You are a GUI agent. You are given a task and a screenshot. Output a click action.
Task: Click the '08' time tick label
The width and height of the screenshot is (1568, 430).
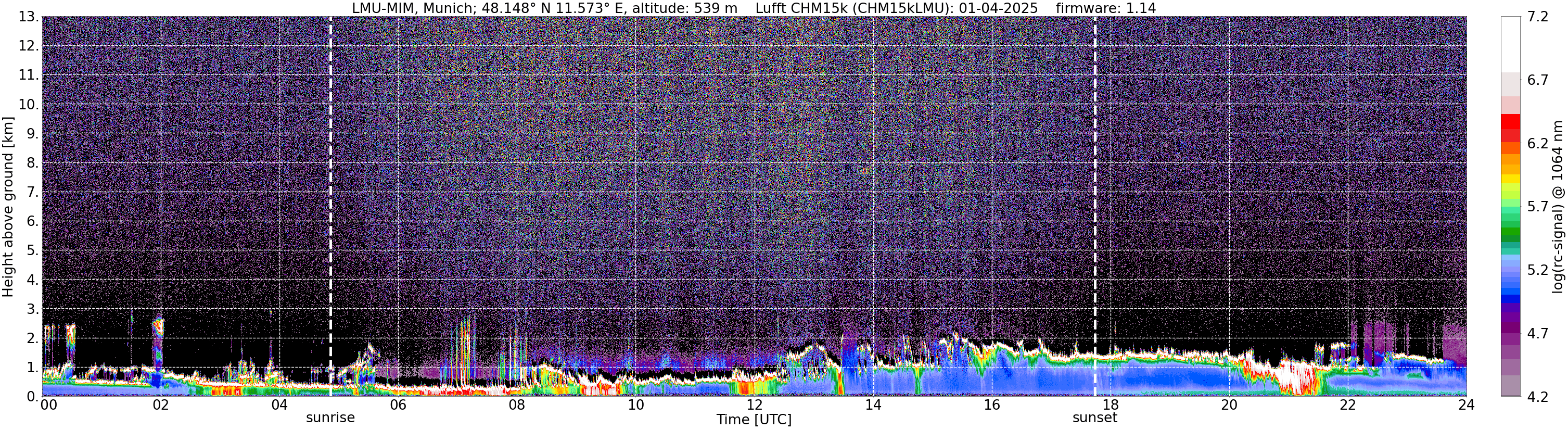click(516, 405)
